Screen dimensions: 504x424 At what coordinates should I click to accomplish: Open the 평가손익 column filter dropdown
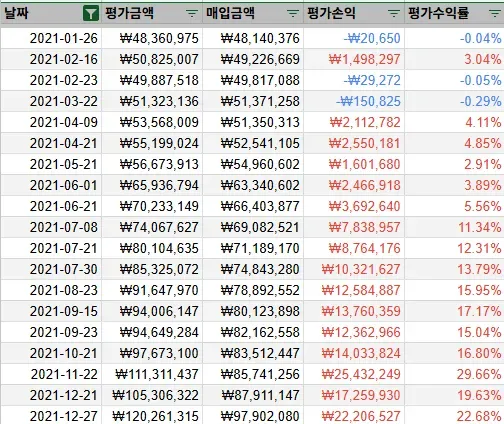(x=394, y=14)
